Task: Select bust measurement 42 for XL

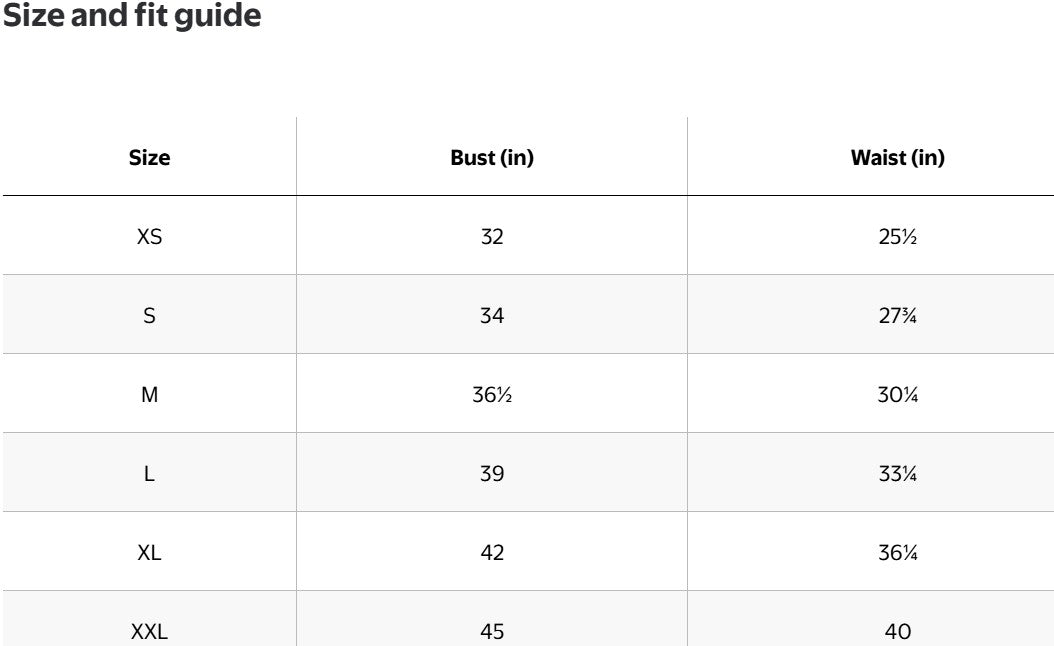Action: pos(492,553)
